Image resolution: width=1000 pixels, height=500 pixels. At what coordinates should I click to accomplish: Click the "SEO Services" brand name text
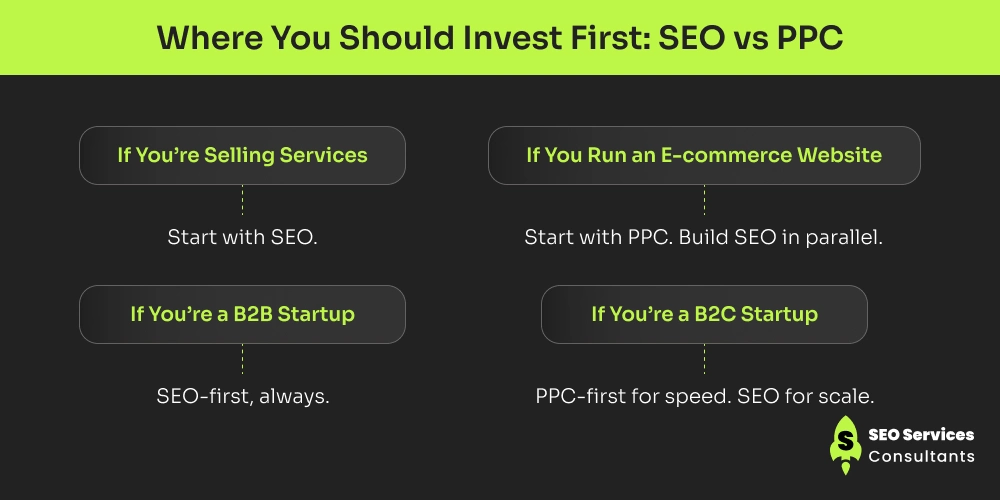pos(920,435)
